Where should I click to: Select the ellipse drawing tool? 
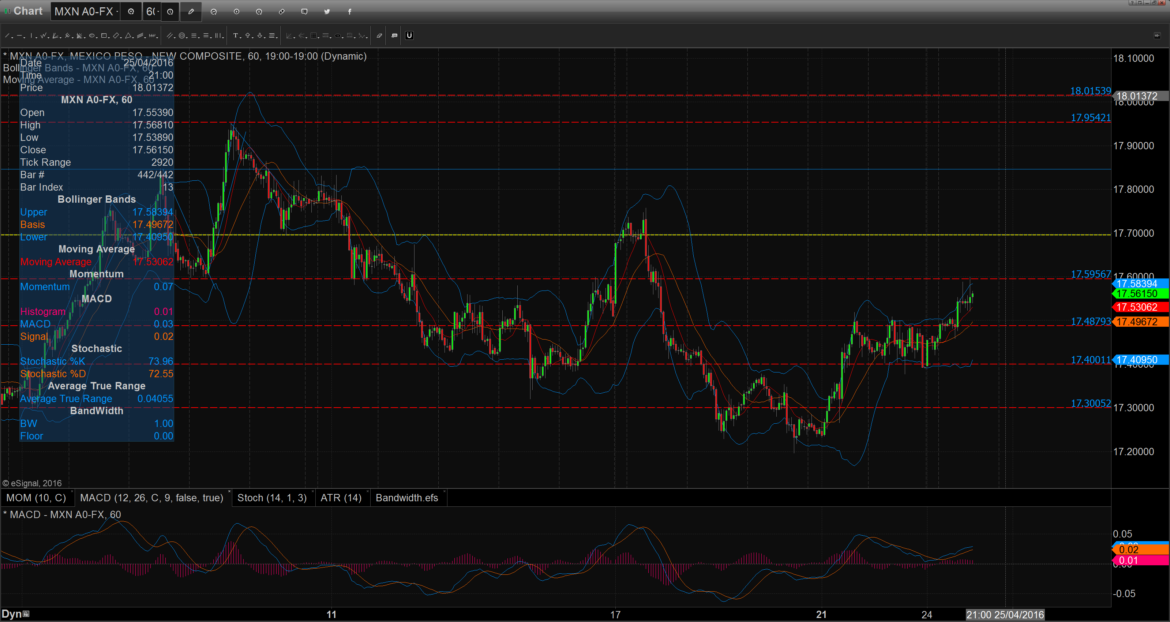pyautogui.click(x=92, y=35)
